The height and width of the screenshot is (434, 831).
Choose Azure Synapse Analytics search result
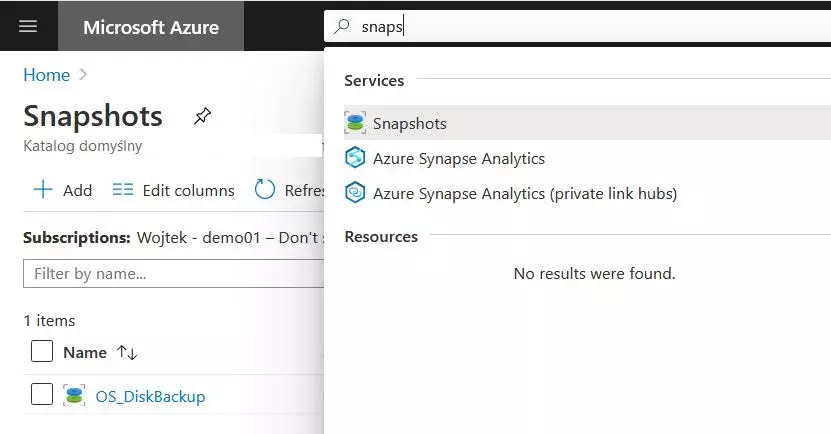tap(458, 158)
